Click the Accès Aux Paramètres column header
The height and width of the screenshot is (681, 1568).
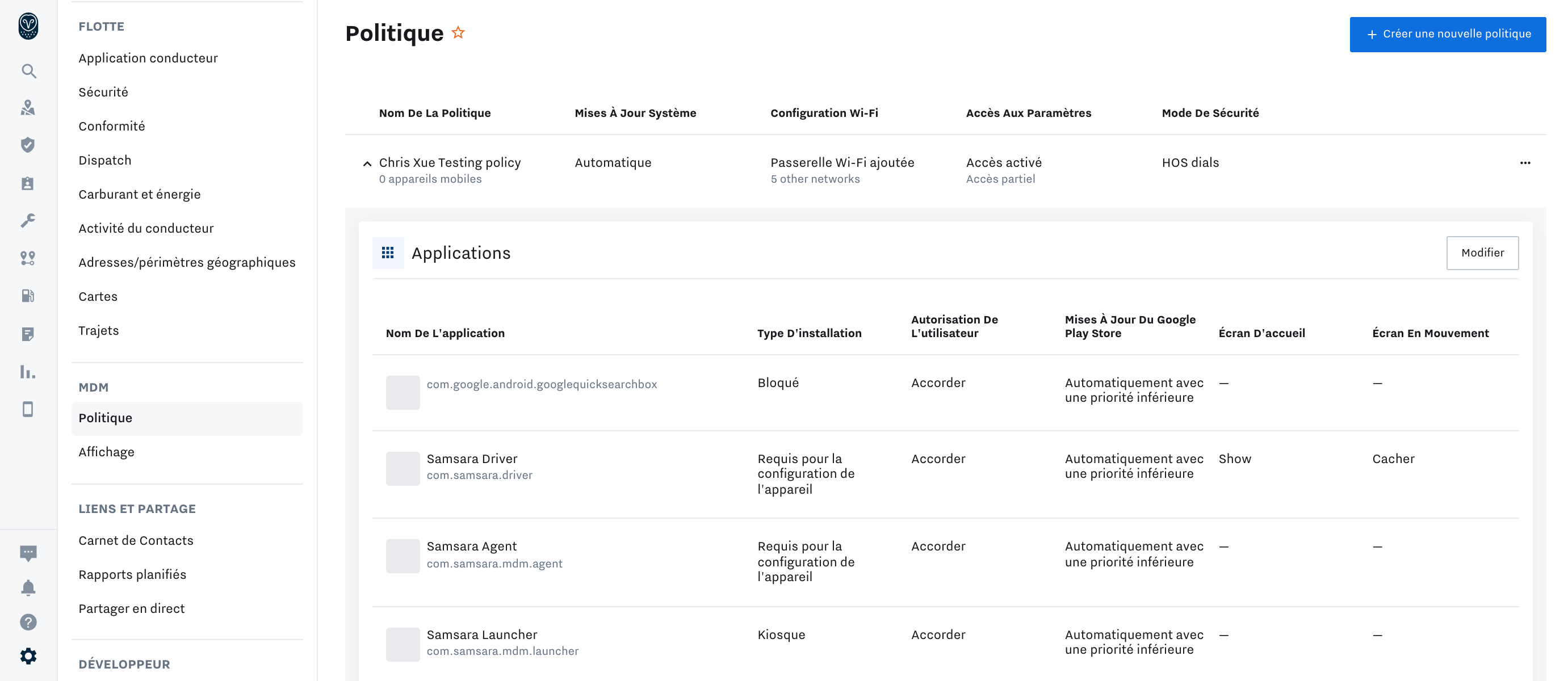click(1029, 113)
